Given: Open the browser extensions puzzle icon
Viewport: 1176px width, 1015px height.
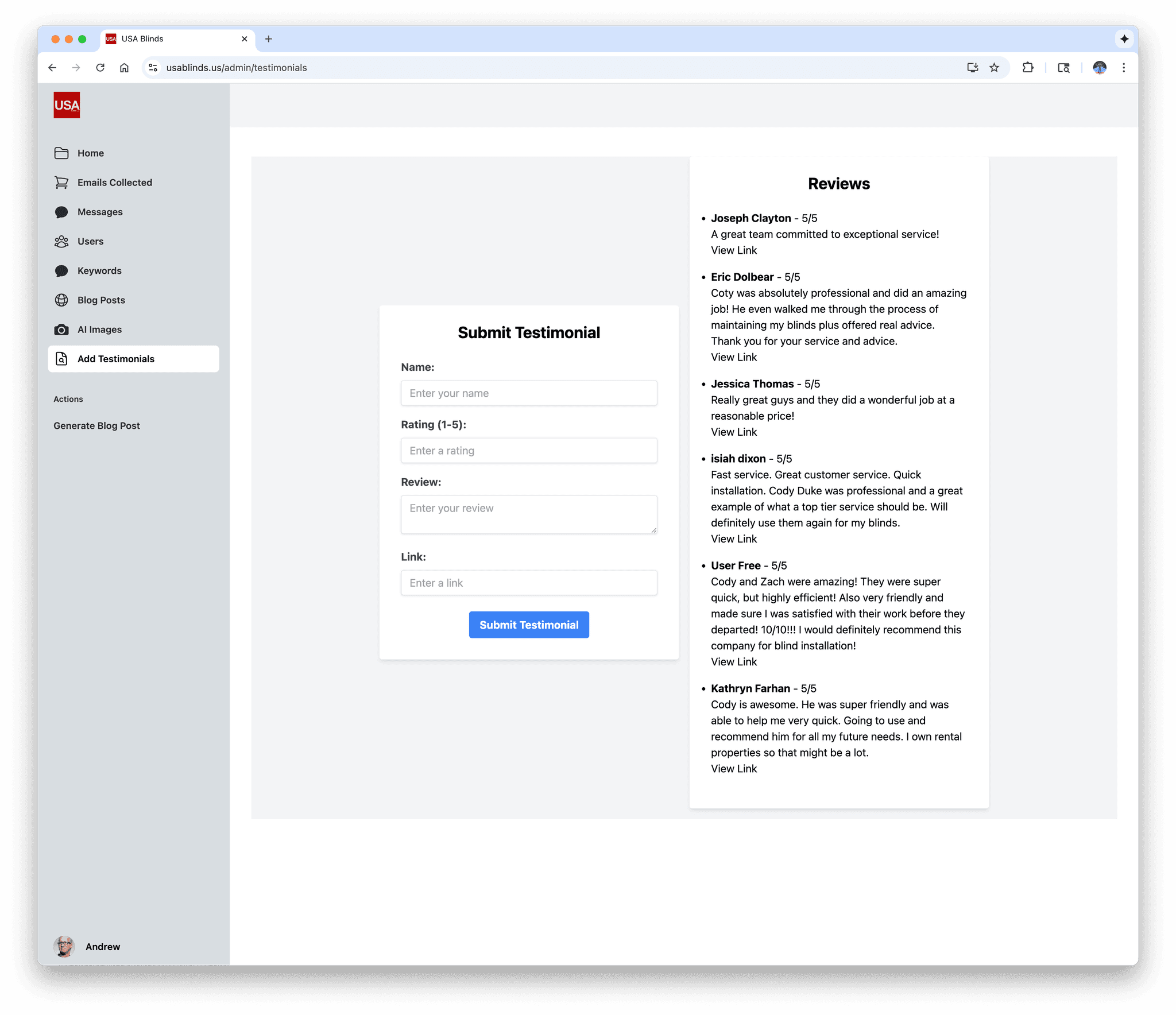Looking at the screenshot, I should 1028,68.
